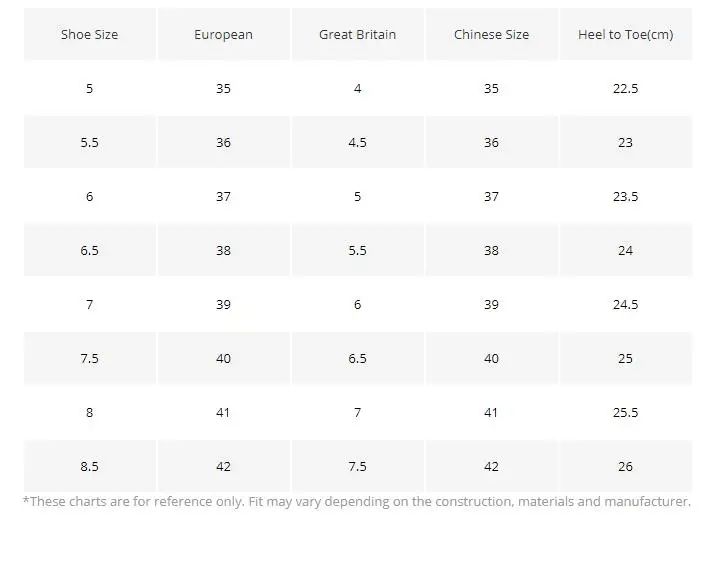Viewport: 717px width, 573px height.
Task: Select the 25 heel to toe cell
Action: click(625, 359)
